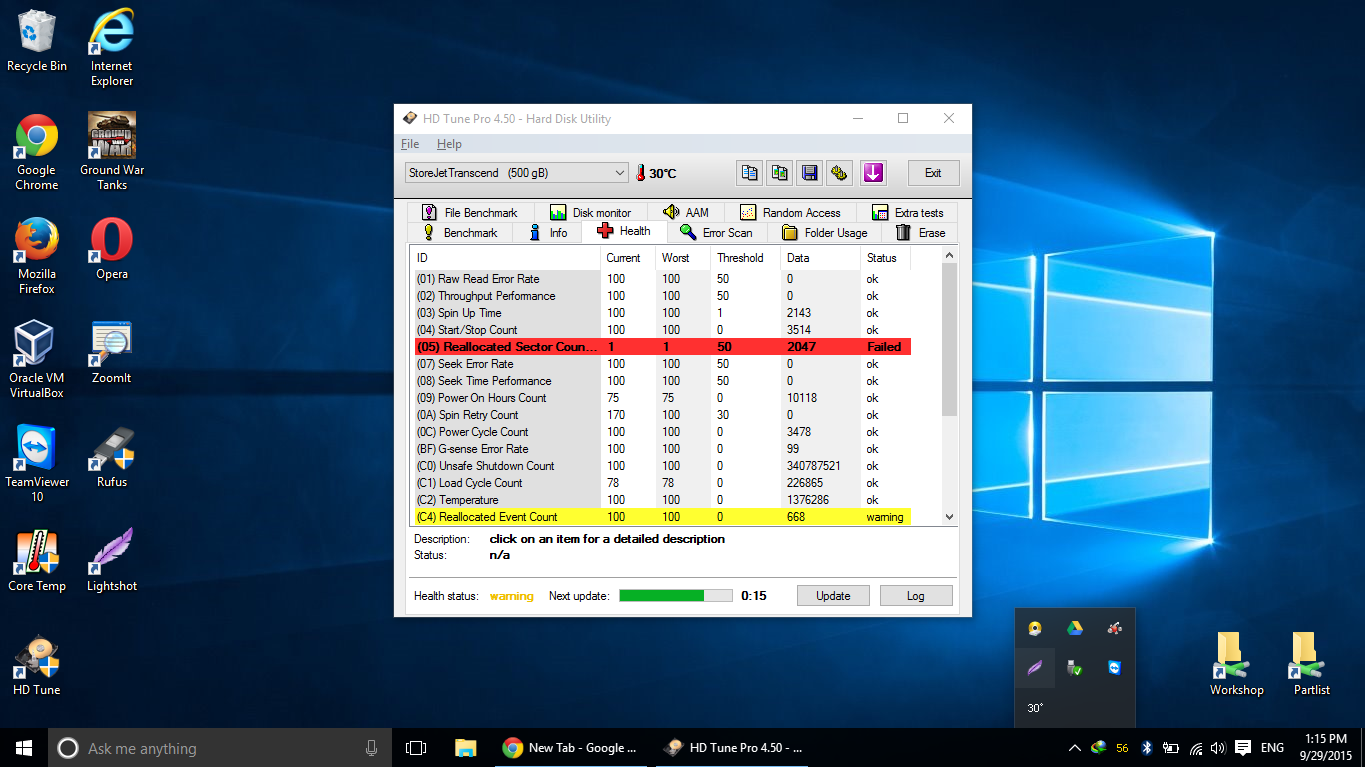Switch to the Disk monitor tab

click(x=591, y=213)
